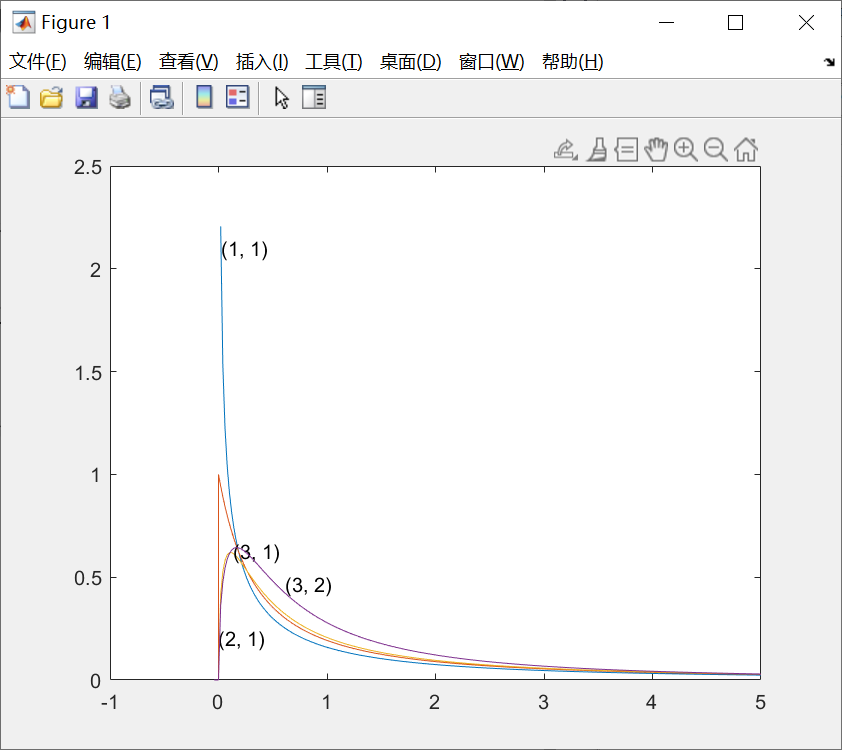
Task: Click the New Figure icon
Action: click(x=18, y=98)
